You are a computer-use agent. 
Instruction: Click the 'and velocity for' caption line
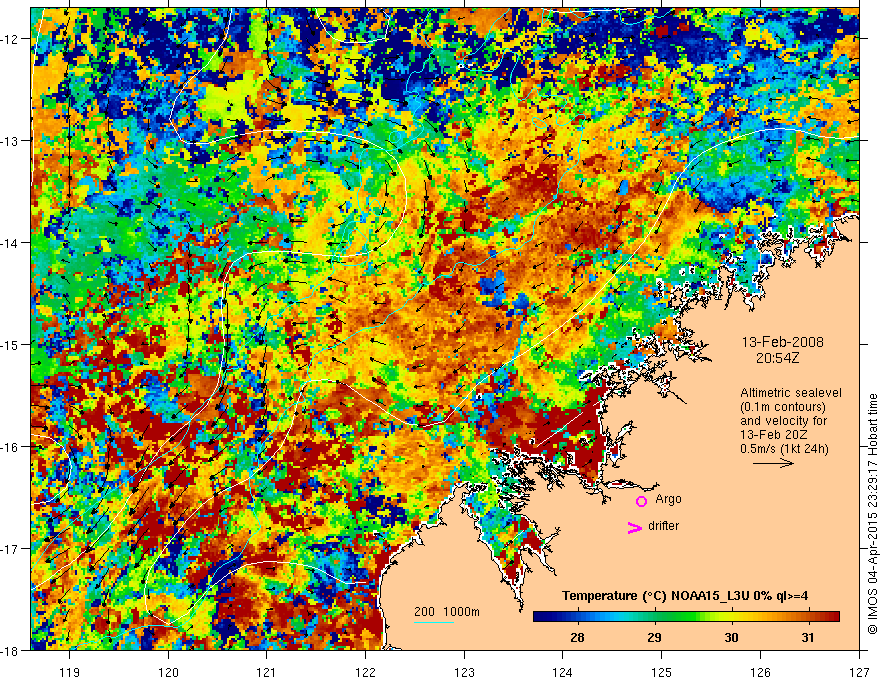(783, 420)
